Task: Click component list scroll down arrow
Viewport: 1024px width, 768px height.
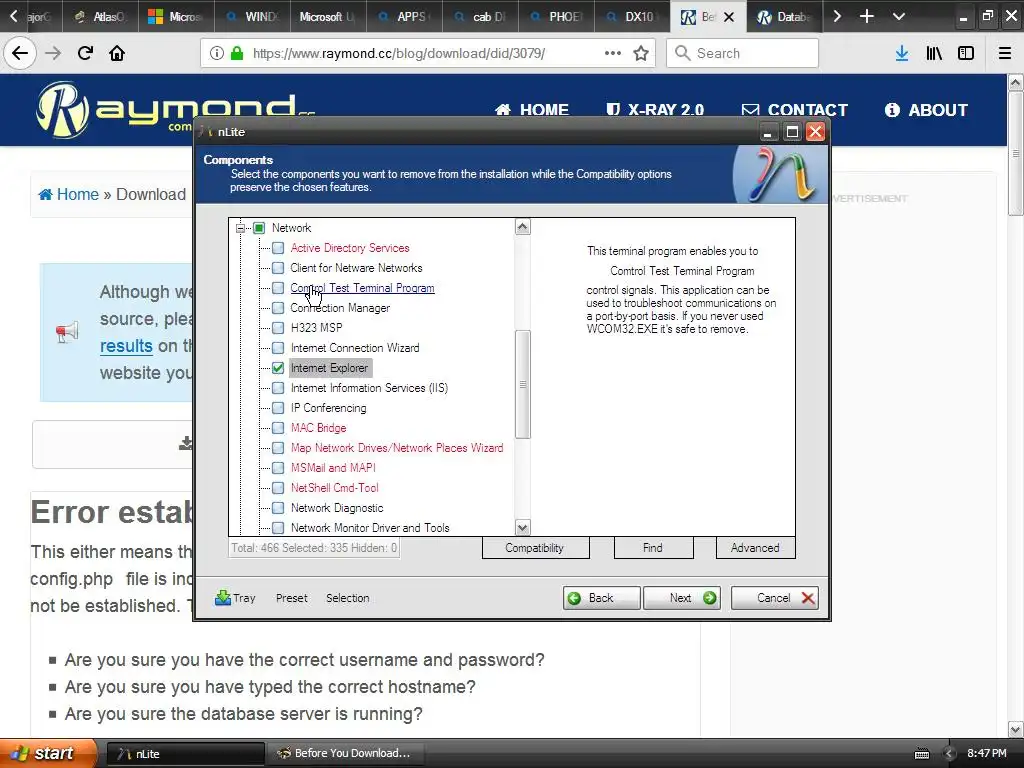Action: (522, 527)
